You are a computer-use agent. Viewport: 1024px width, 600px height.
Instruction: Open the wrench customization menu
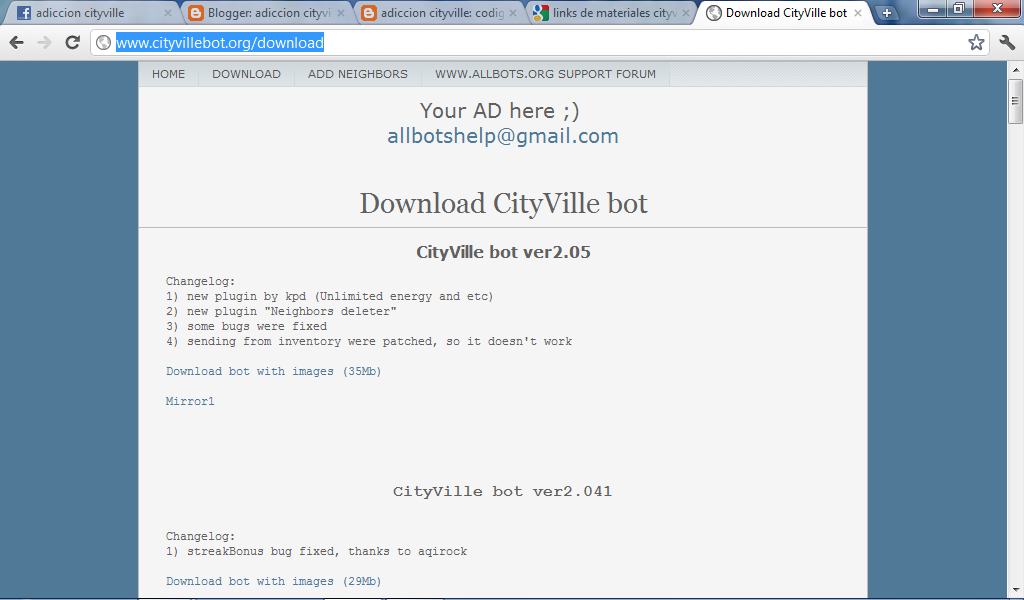pyautogui.click(x=1009, y=44)
